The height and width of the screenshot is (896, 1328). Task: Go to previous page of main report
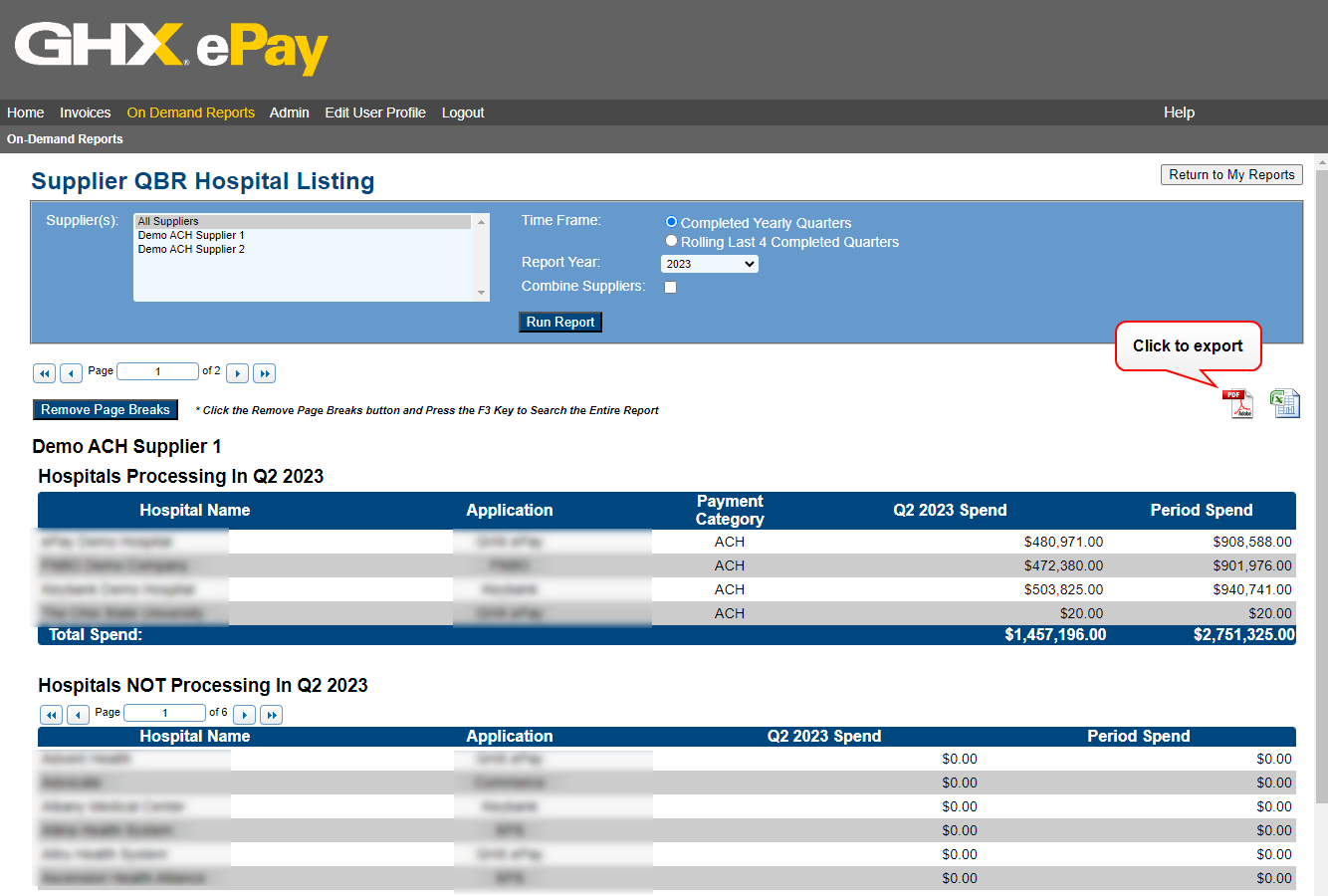(x=71, y=373)
